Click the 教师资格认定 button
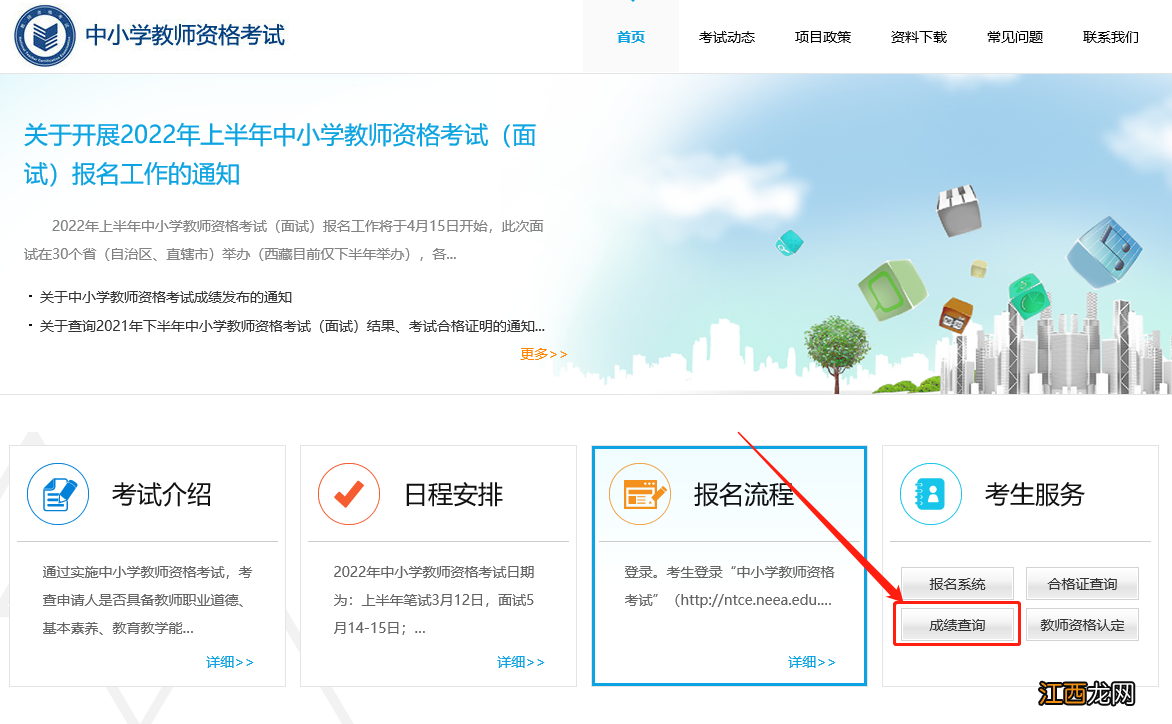The height and width of the screenshot is (724, 1172). coord(1082,623)
